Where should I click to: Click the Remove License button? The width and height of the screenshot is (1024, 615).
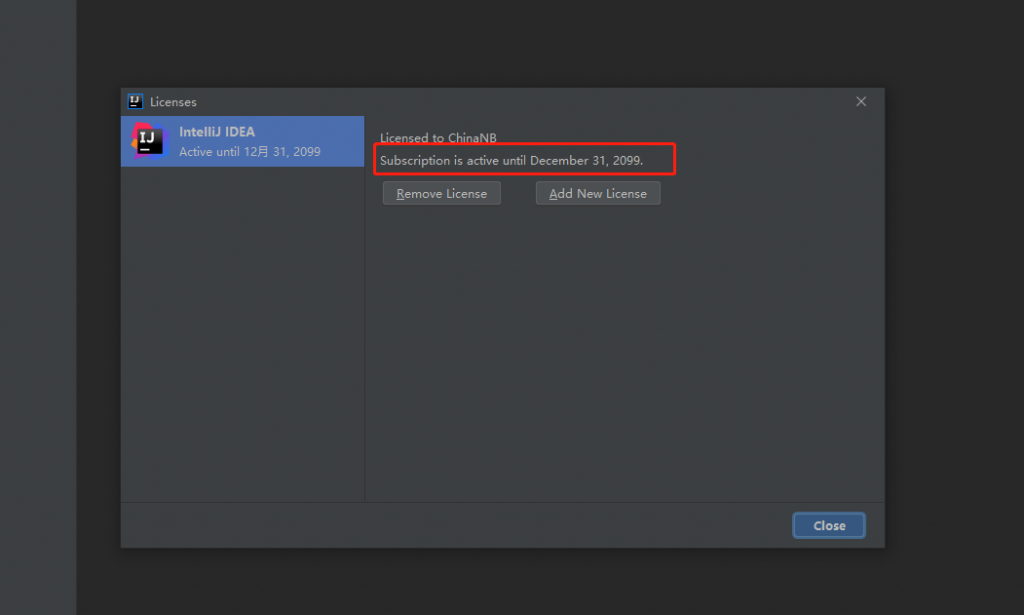tap(441, 193)
